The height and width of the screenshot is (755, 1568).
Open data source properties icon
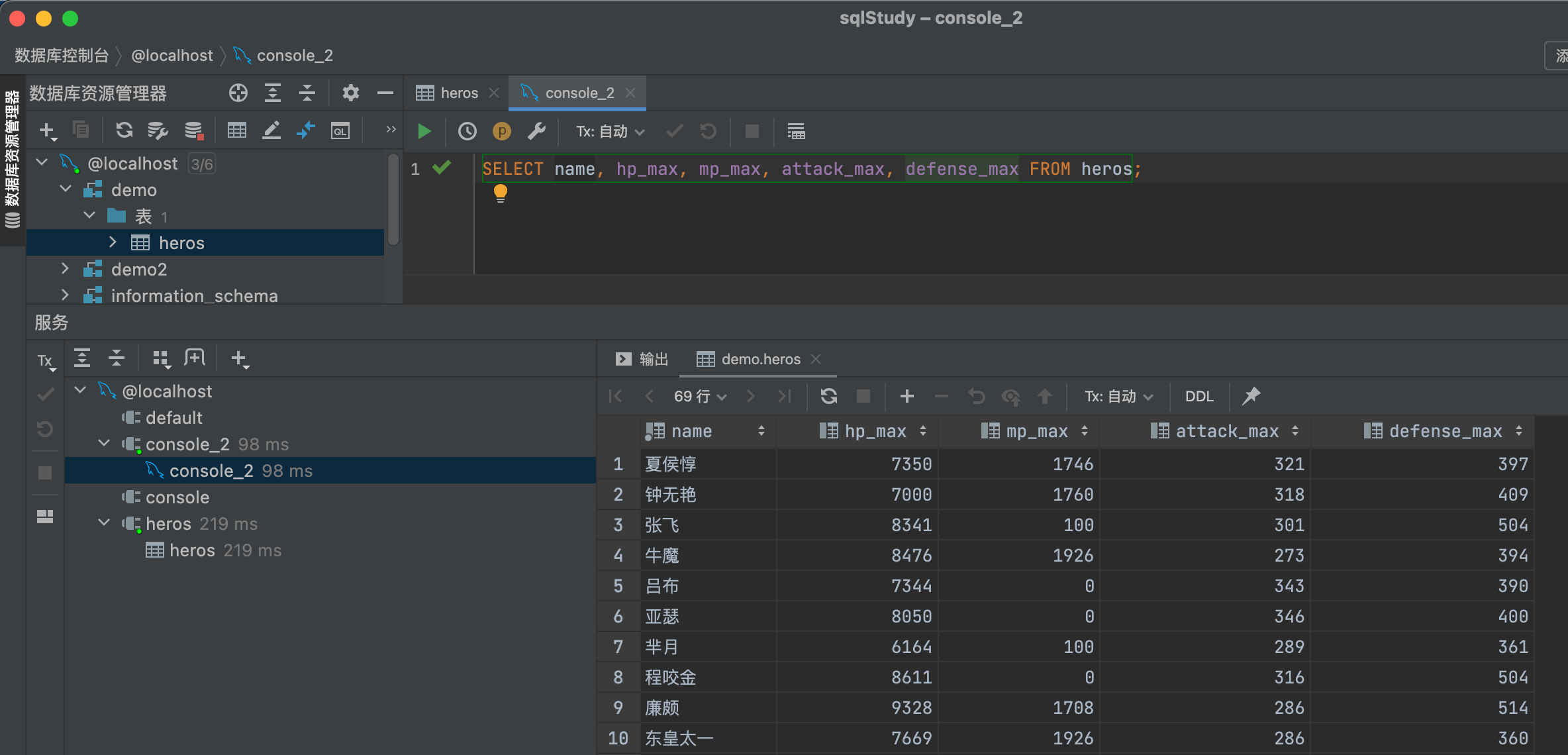click(x=158, y=130)
